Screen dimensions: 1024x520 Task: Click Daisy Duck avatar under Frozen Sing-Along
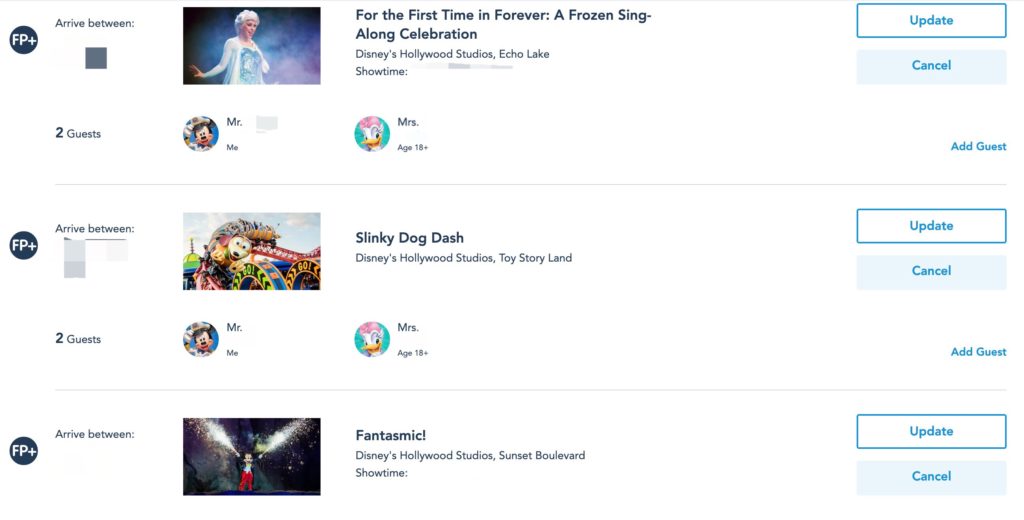[x=372, y=134]
